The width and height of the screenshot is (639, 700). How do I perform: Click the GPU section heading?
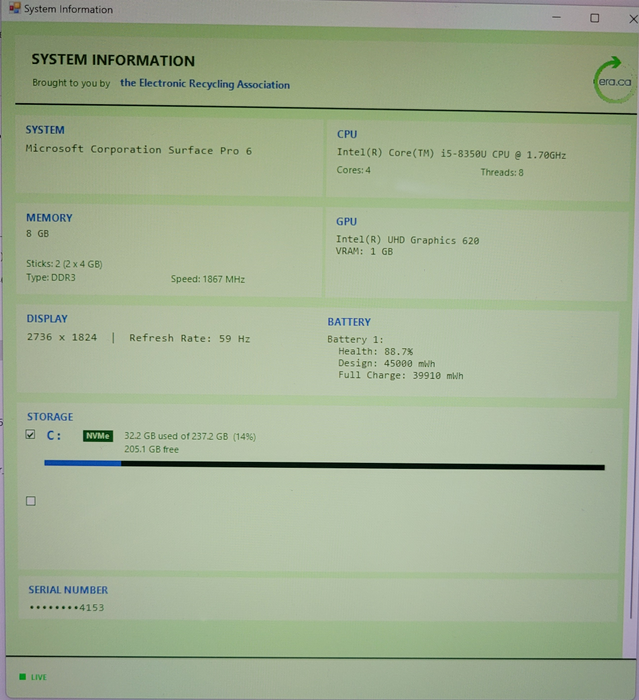(x=347, y=221)
